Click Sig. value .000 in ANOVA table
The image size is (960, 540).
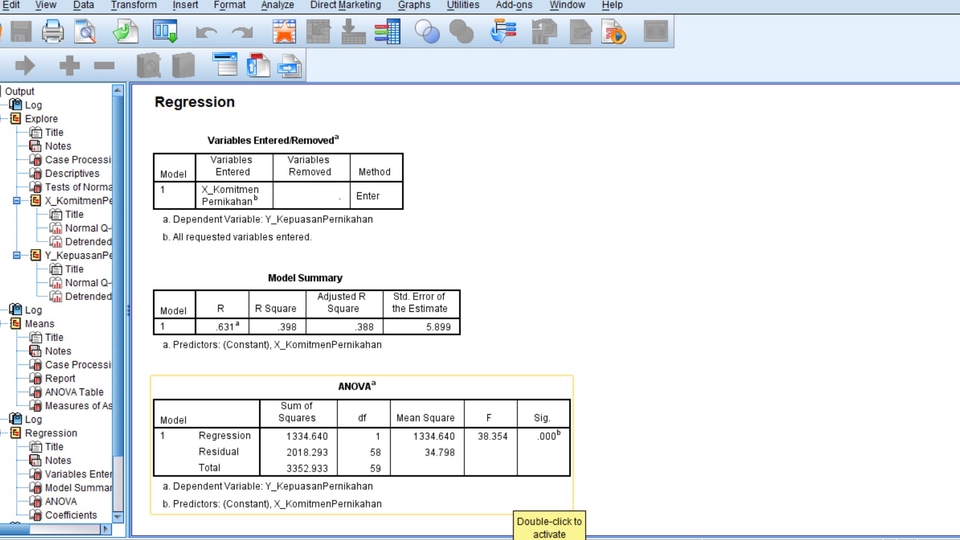(x=548, y=436)
